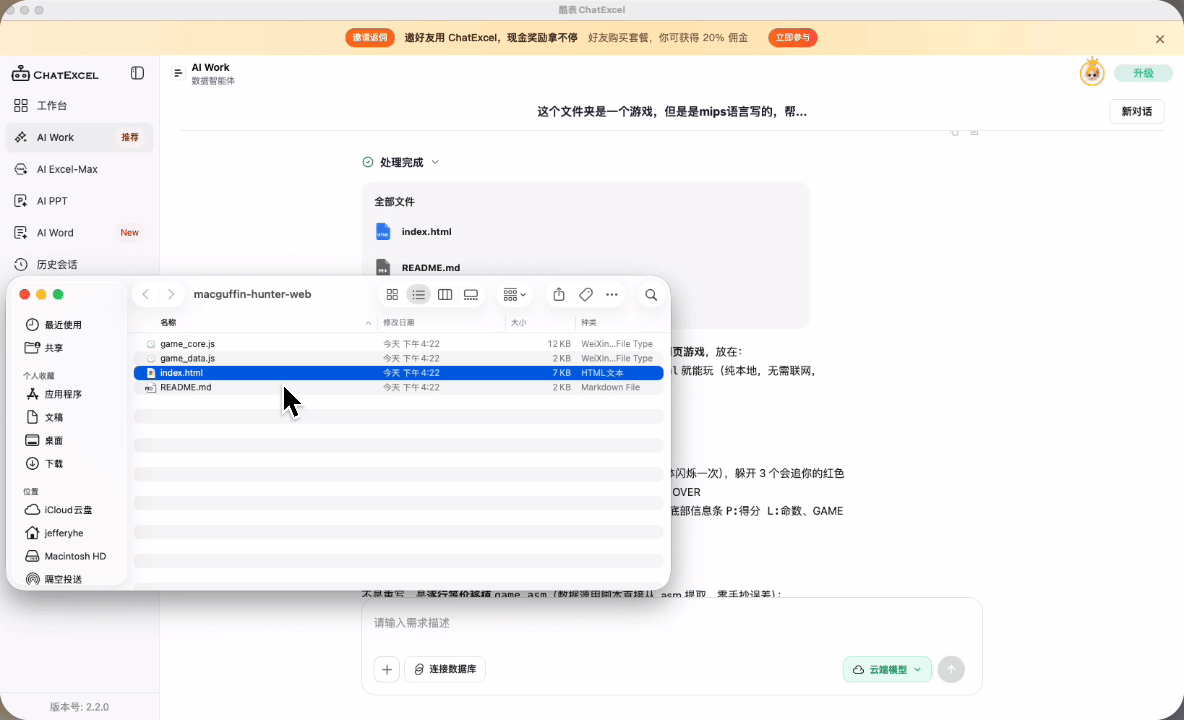This screenshot has width=1184, height=720.
Task: Open the 云端模型 model dropdown
Action: (887, 669)
